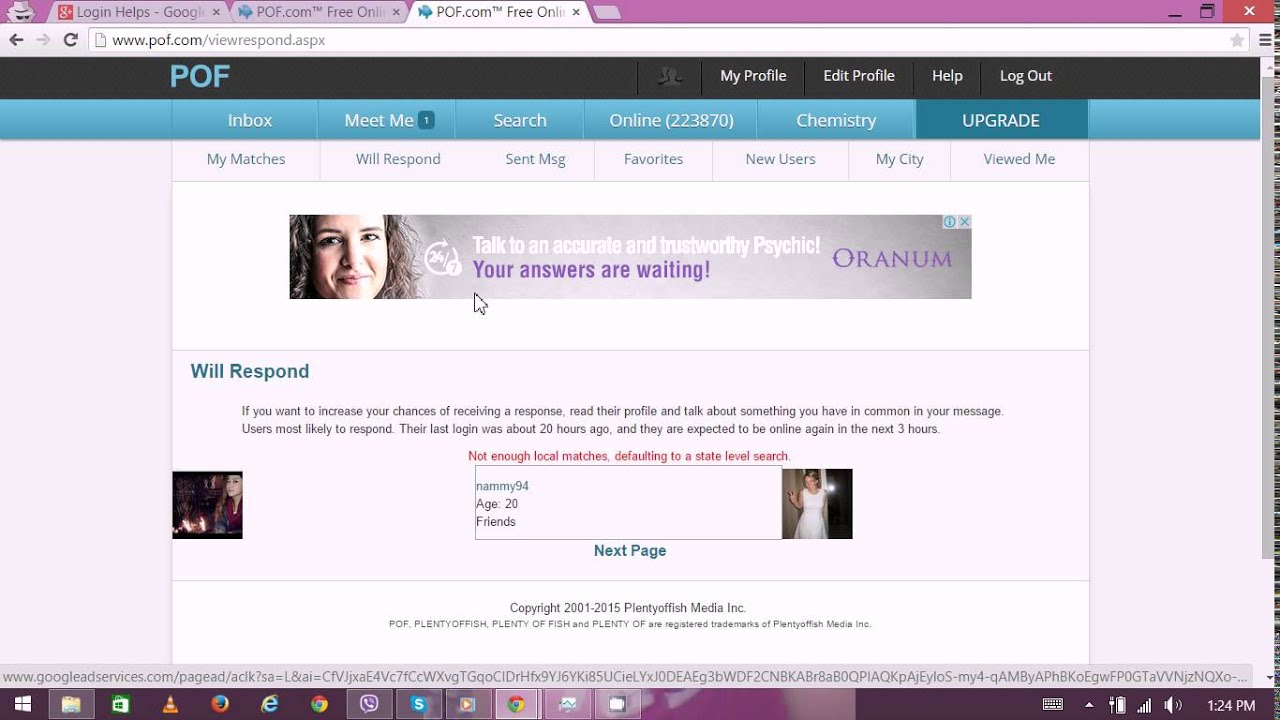Image resolution: width=1280 pixels, height=720 pixels.
Task: Close the Login Helps tab
Action: [216, 12]
